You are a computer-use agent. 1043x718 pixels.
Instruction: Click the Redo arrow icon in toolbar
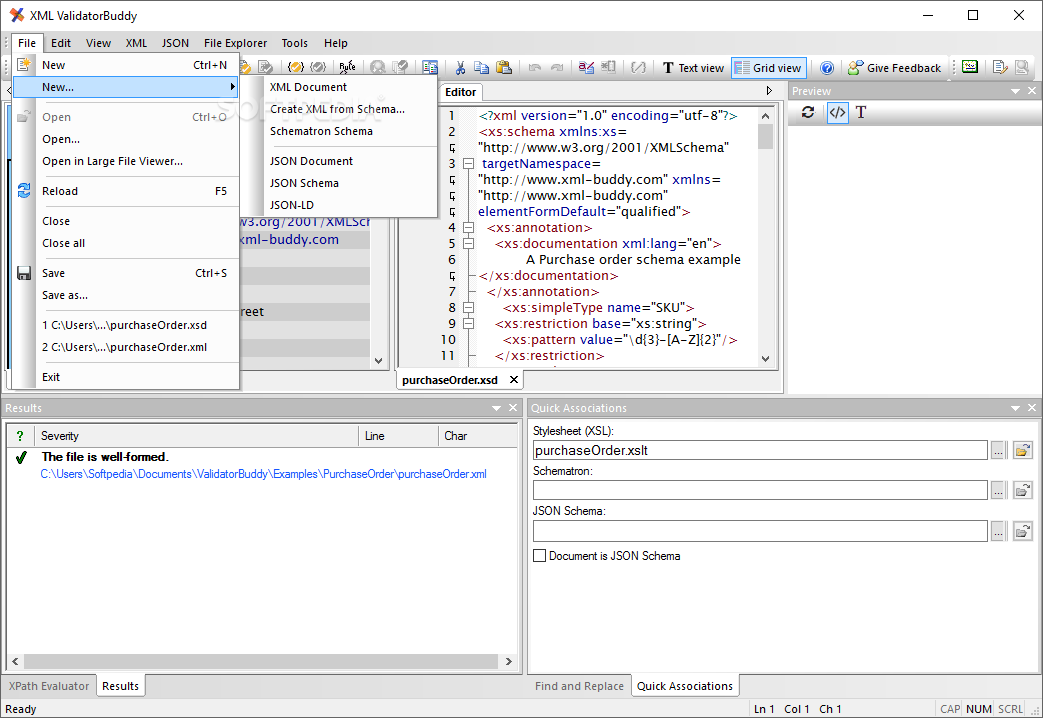coord(557,67)
